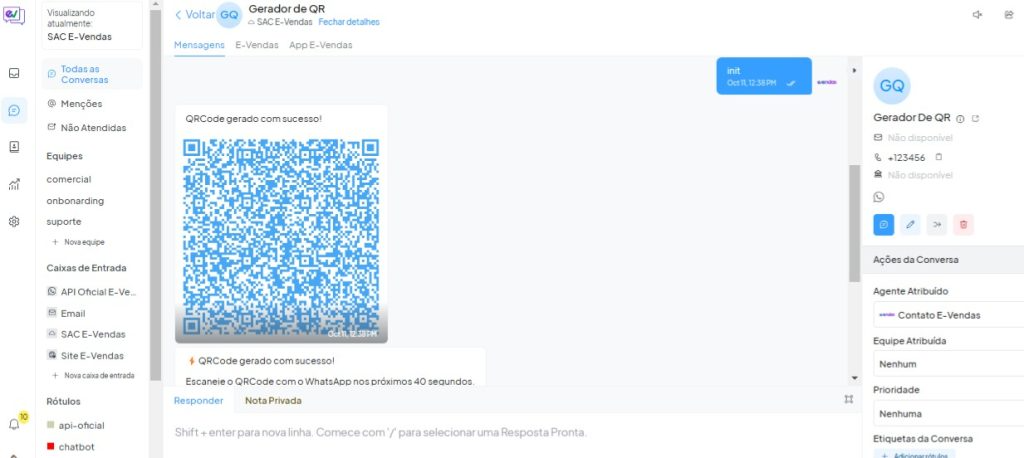The width and height of the screenshot is (1024, 458).
Task: Delete contact with red trash icon
Action: coord(963,225)
